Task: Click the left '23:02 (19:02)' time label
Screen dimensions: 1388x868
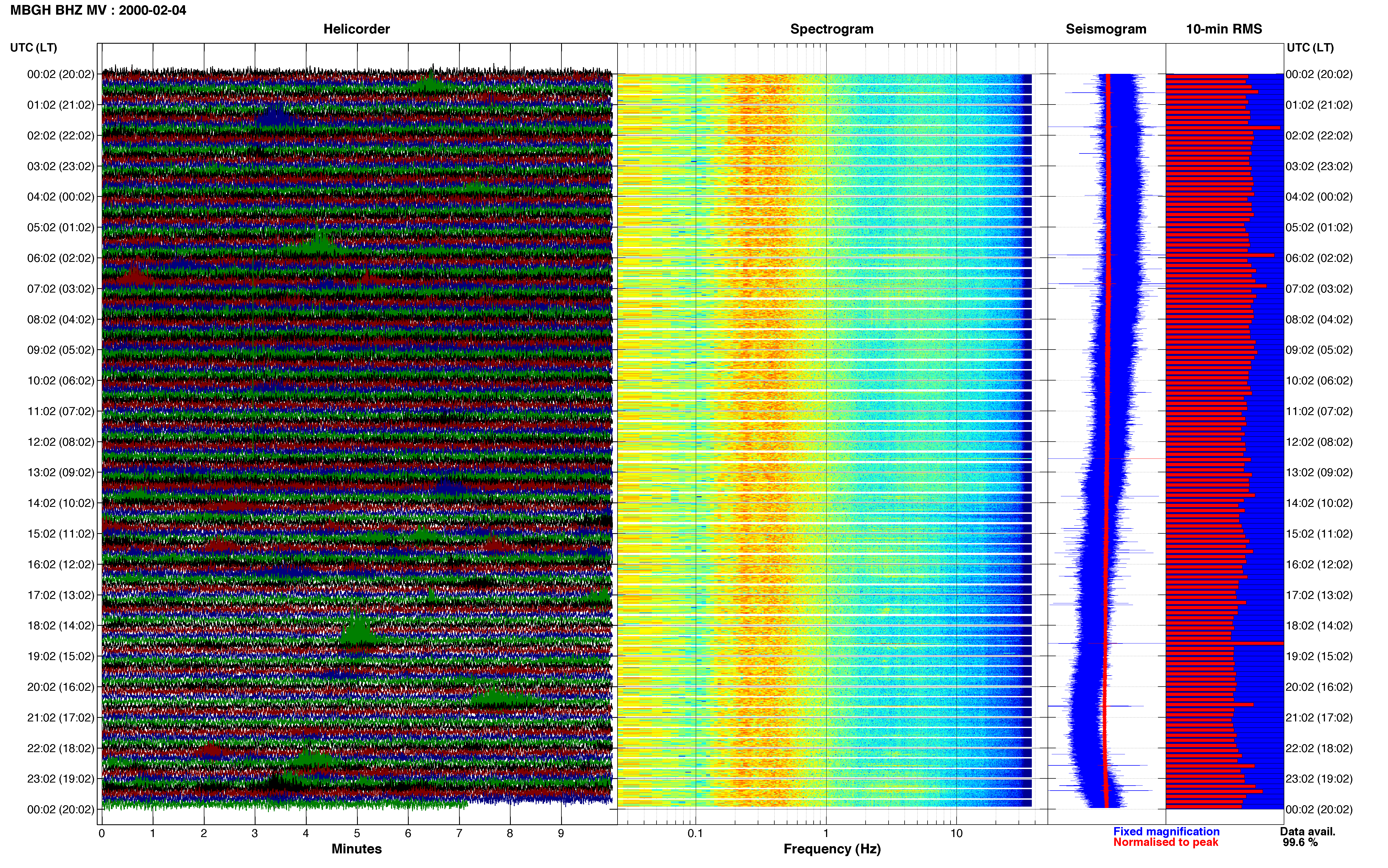Action: pos(61,779)
